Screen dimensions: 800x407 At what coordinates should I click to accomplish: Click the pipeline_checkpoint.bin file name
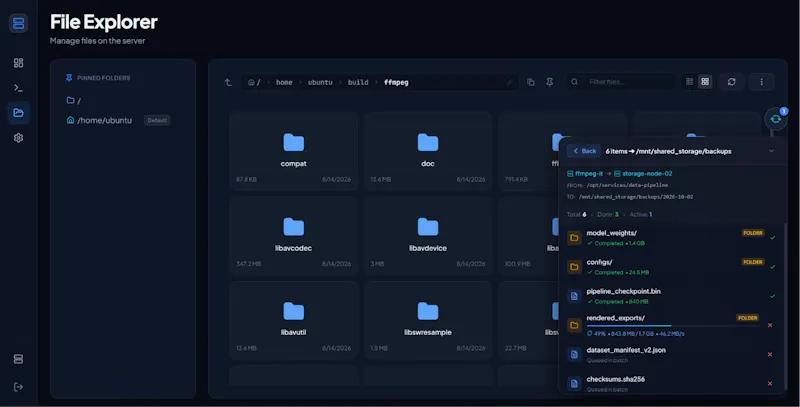point(623,291)
